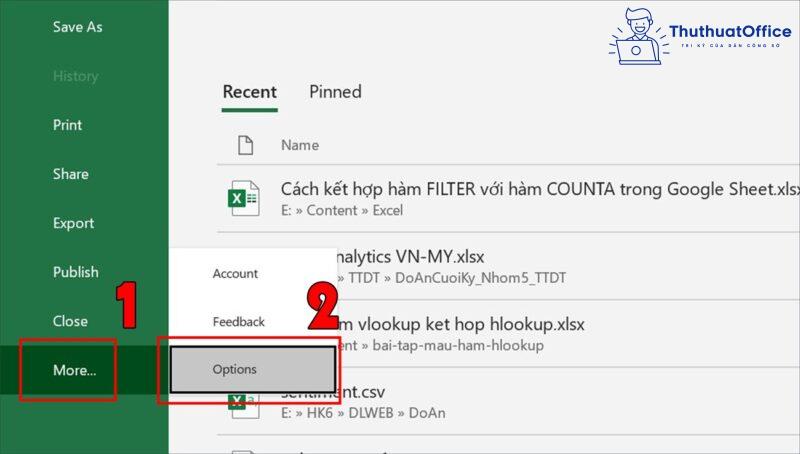The image size is (800, 454).
Task: Open the nalytics VN-MY.xlsx file
Action: [411, 257]
